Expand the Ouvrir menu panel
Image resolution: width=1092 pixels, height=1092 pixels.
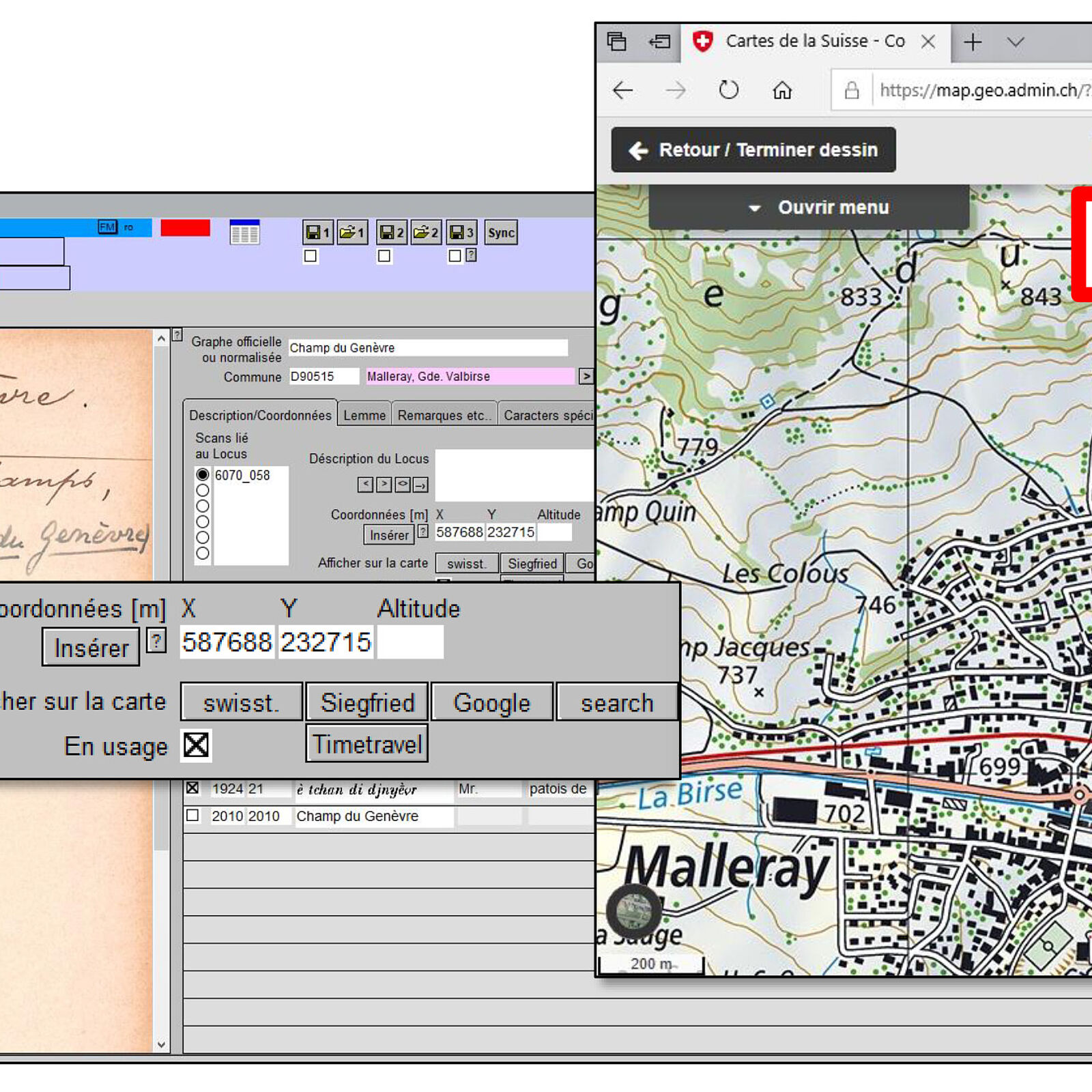[x=809, y=207]
